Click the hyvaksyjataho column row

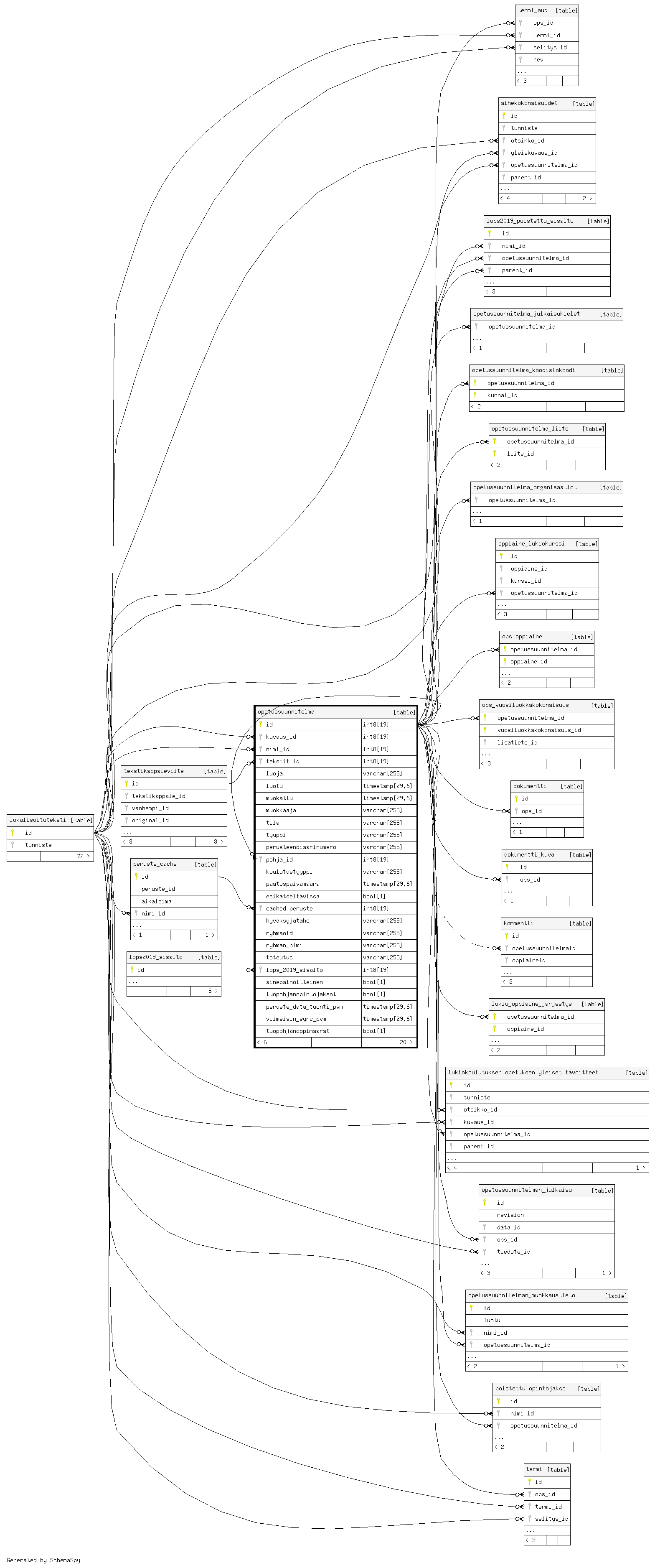point(336,921)
